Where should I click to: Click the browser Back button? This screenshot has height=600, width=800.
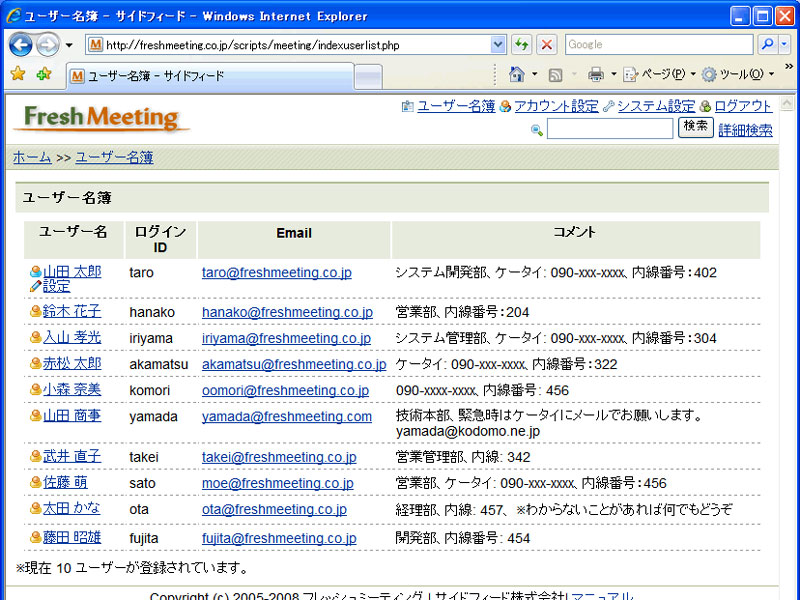[x=21, y=45]
